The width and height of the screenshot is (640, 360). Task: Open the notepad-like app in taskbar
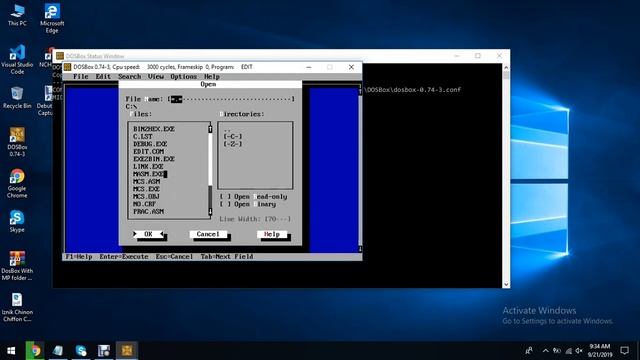[x=58, y=351]
